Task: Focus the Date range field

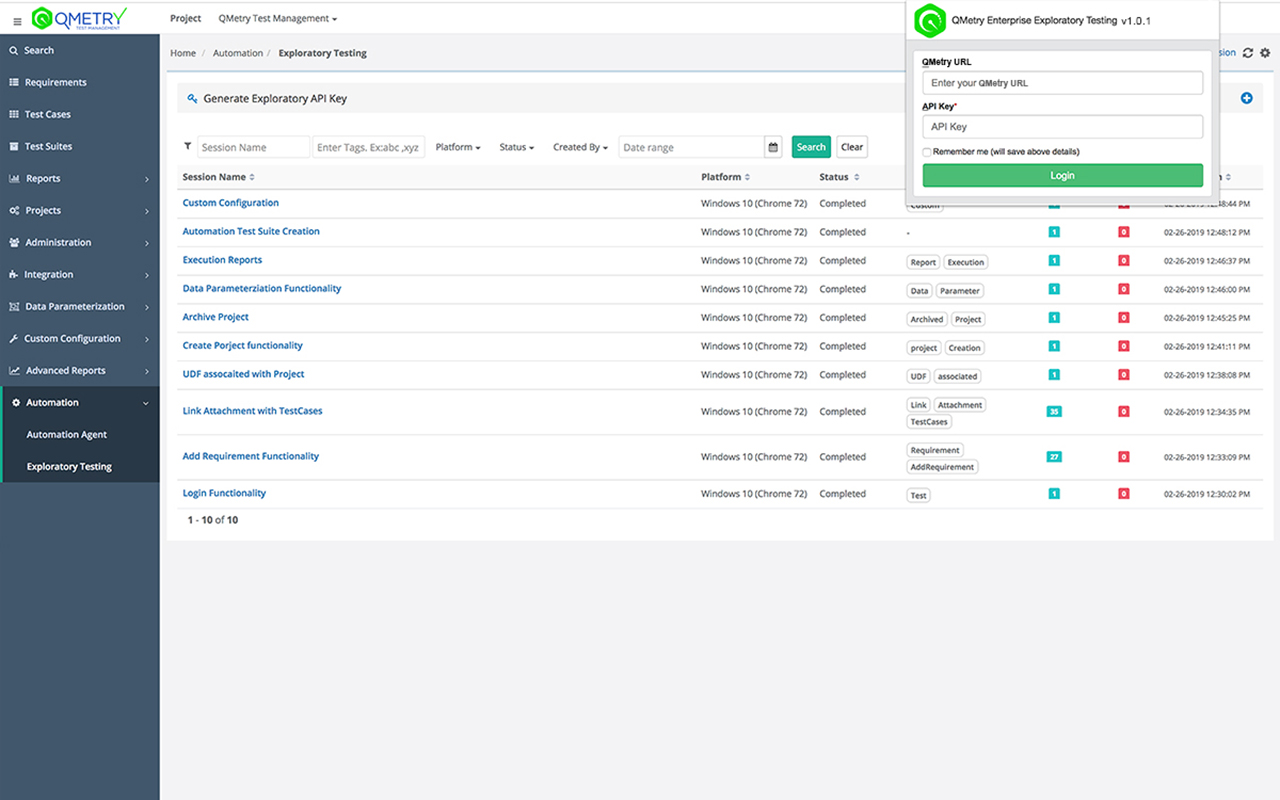Action: point(691,147)
